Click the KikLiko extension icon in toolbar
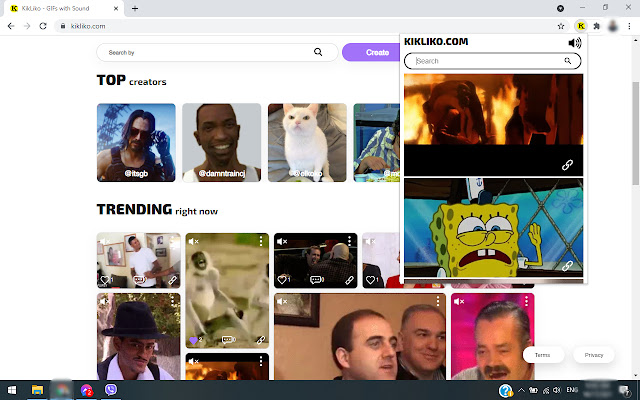This screenshot has width=640, height=400. click(x=581, y=25)
